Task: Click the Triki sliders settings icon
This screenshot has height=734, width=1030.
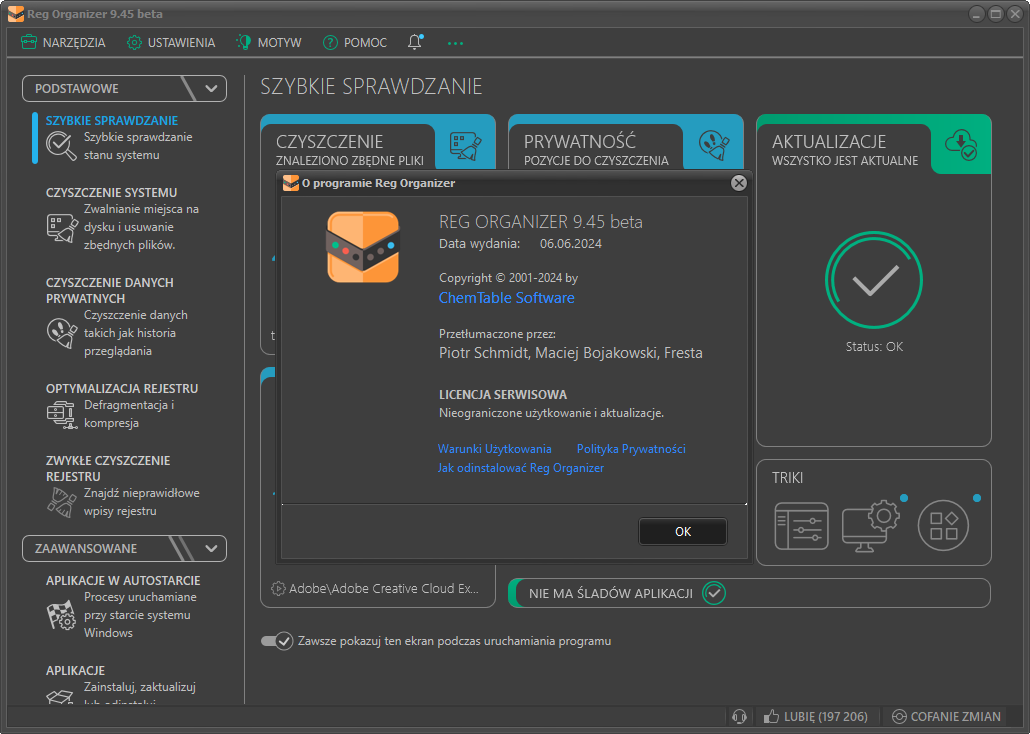Action: click(801, 526)
